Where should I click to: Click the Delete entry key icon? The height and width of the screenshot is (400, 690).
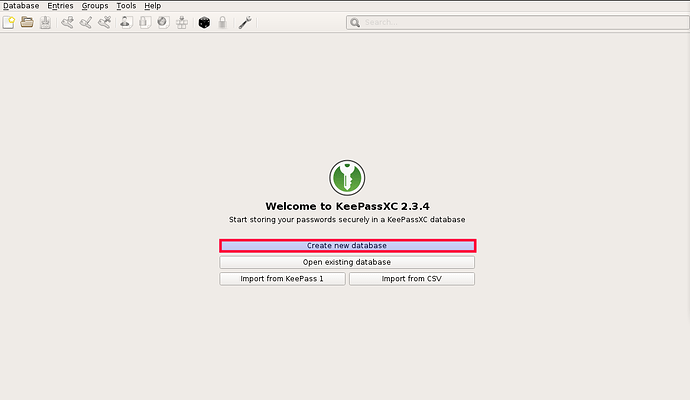[x=104, y=22]
